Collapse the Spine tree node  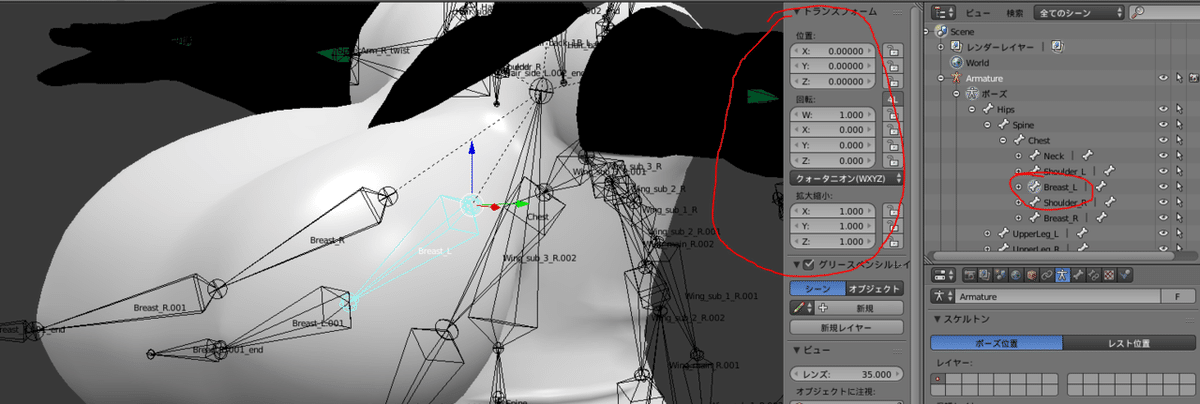pos(987,125)
